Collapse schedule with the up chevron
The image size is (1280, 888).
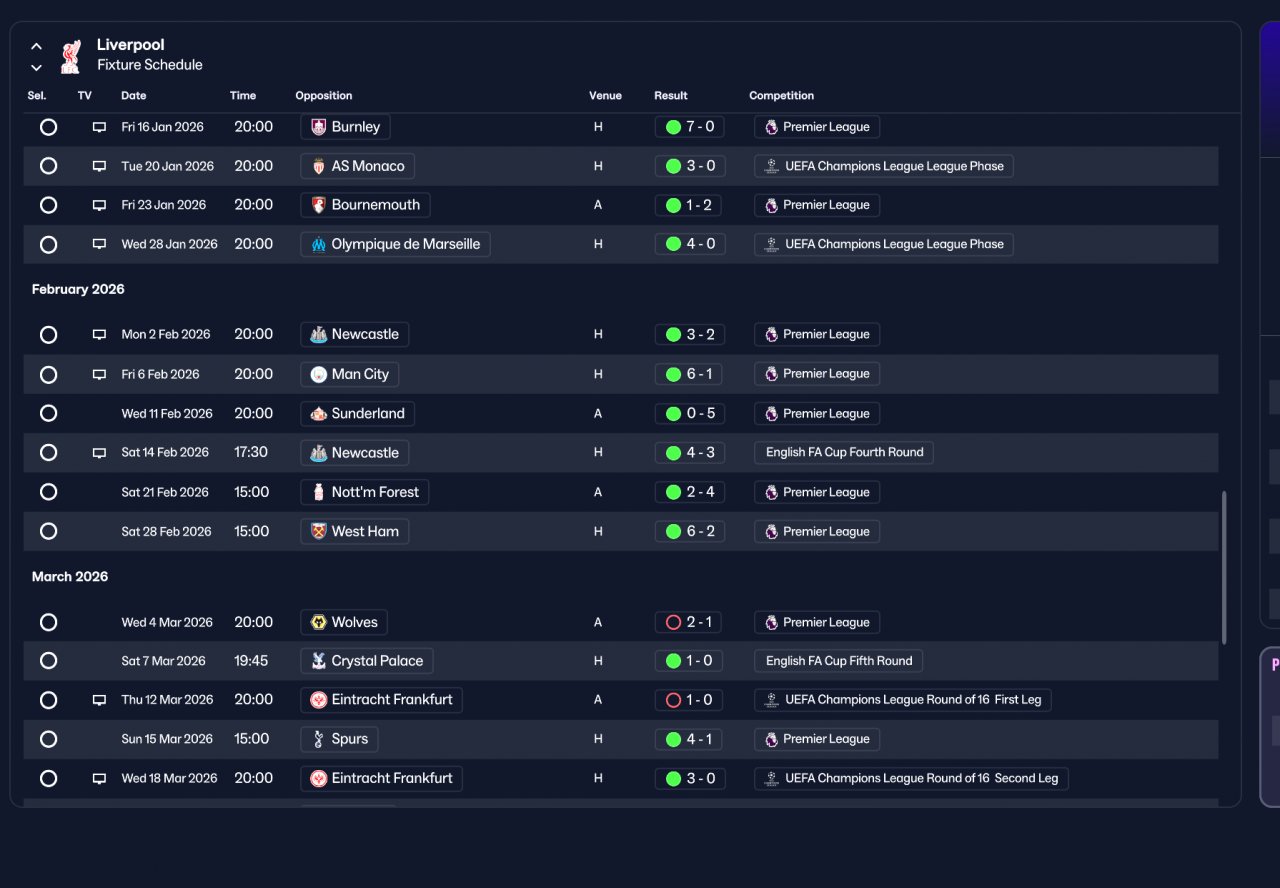click(x=36, y=46)
